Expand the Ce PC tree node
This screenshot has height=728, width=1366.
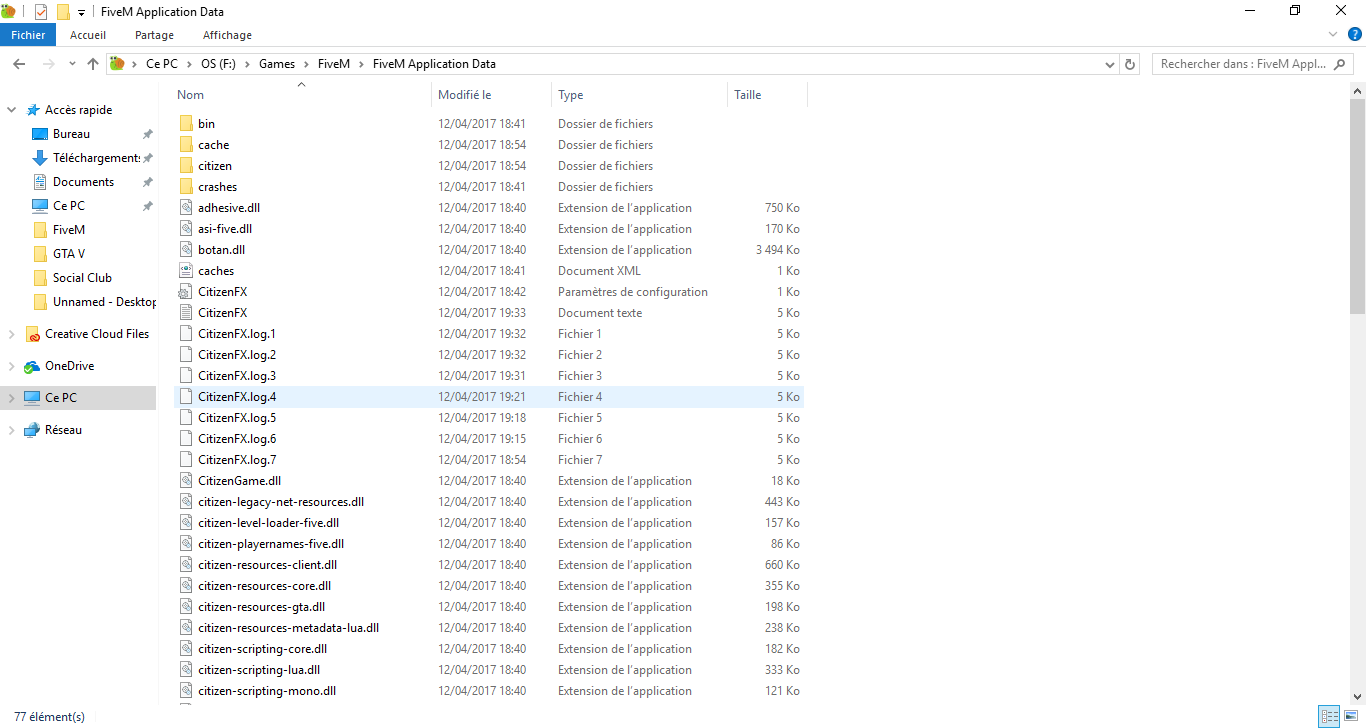pyautogui.click(x=12, y=398)
